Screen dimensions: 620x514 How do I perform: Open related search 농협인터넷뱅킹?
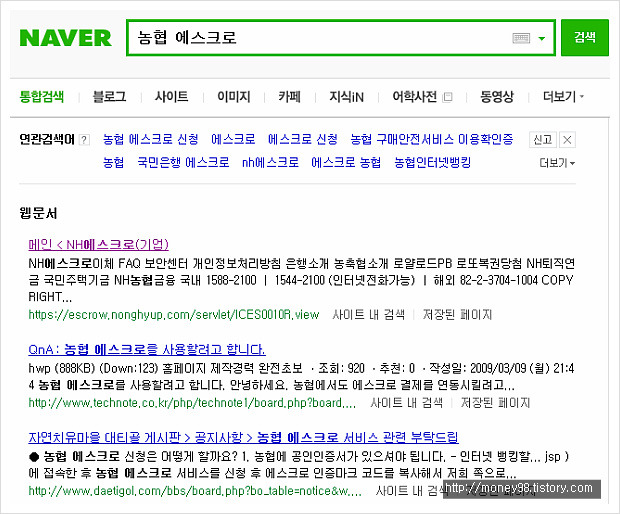pyautogui.click(x=433, y=163)
